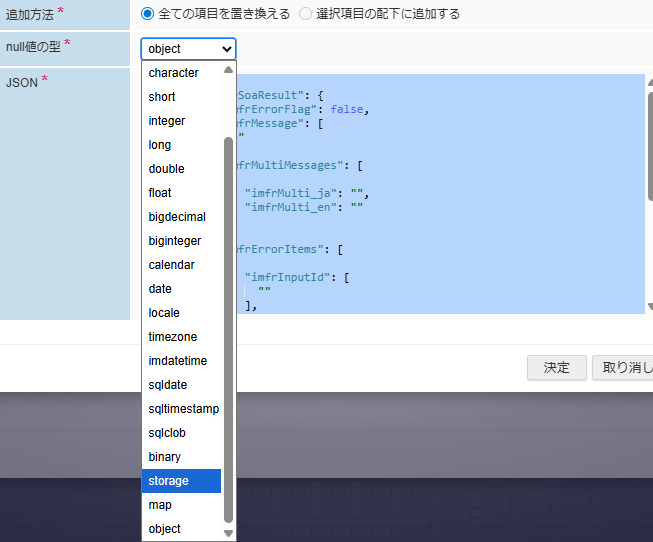The width and height of the screenshot is (653, 542).
Task: Click the 取り消し button
Action: click(623, 367)
